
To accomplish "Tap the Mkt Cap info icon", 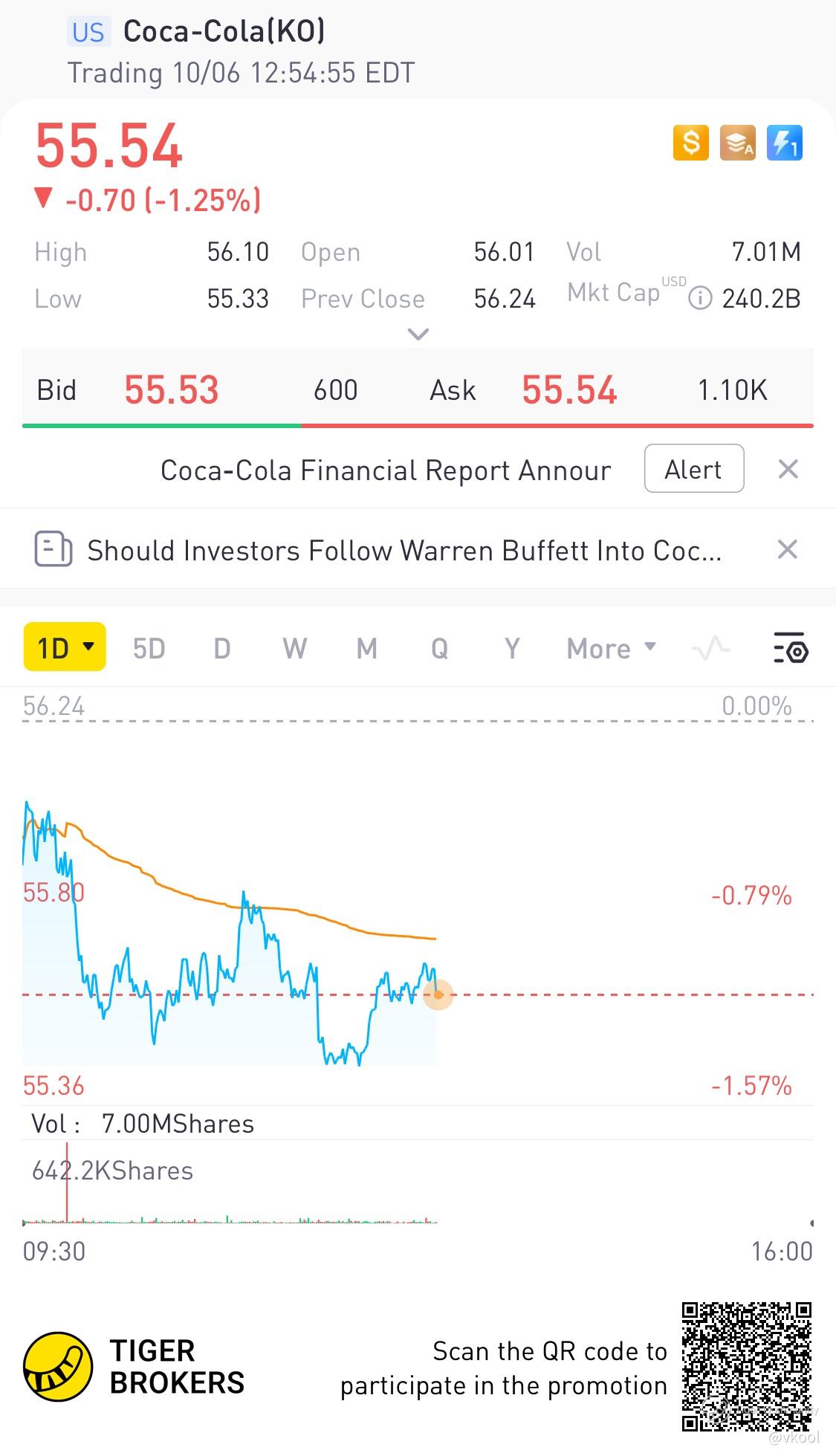I will click(x=699, y=299).
